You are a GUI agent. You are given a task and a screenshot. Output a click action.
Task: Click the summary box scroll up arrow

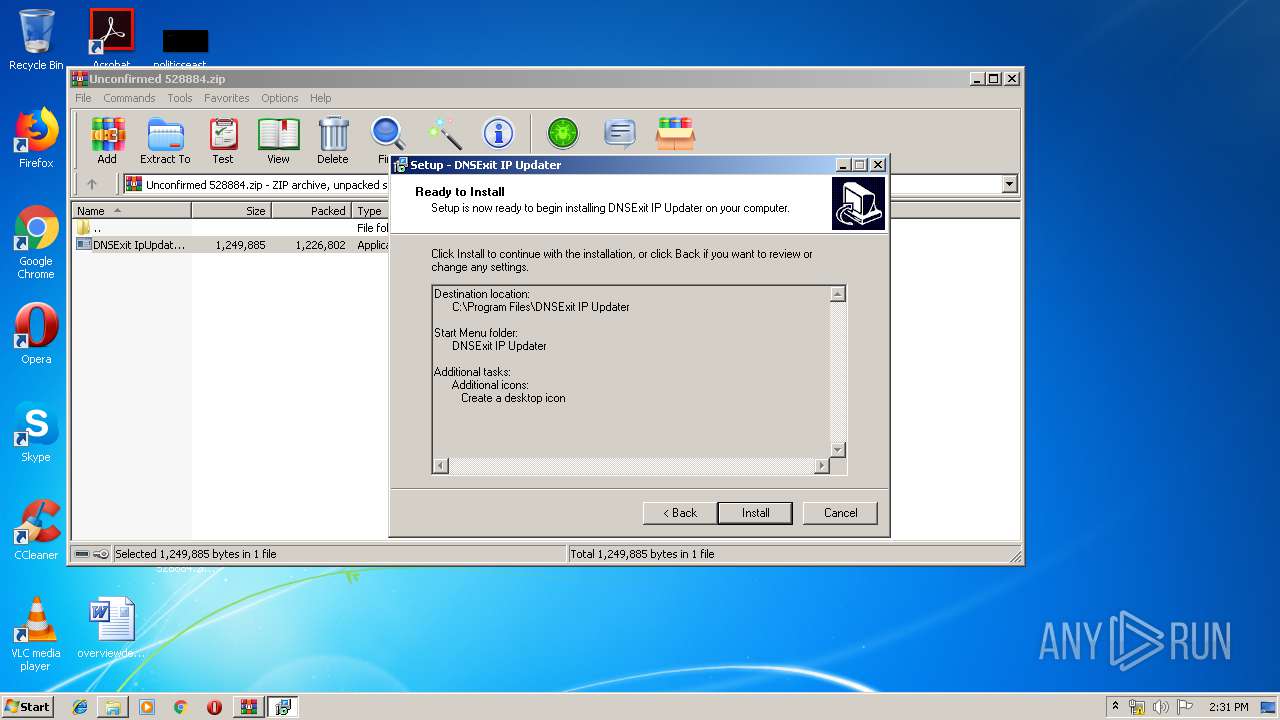838,294
